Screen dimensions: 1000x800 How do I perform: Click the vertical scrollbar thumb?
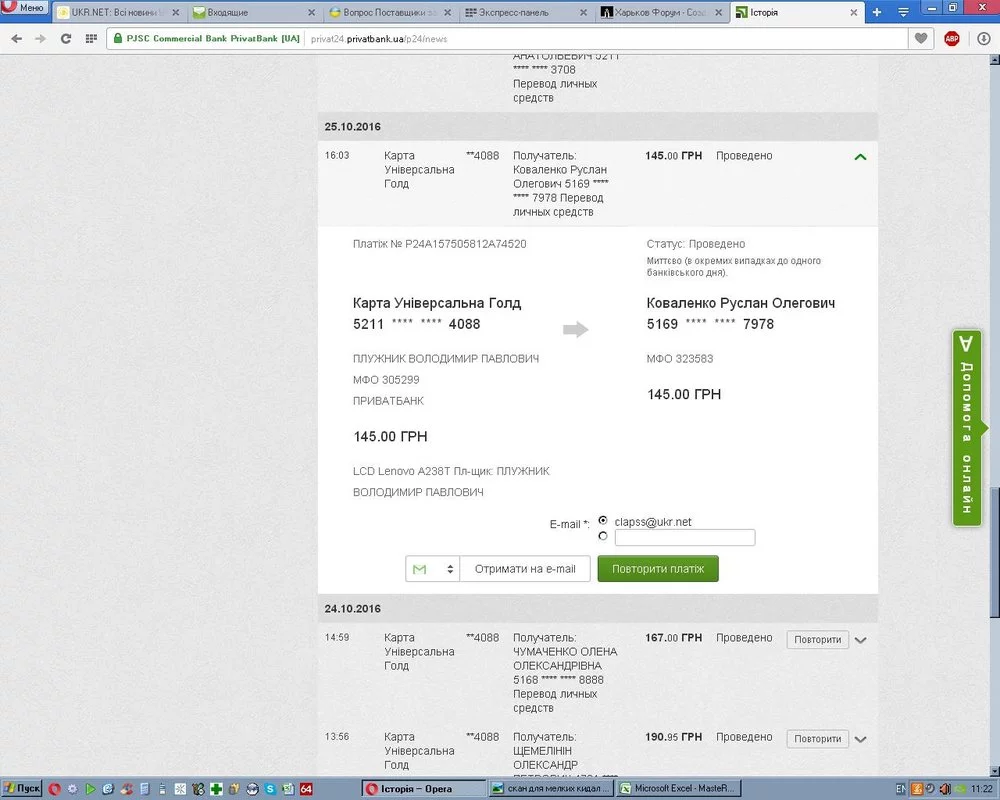tap(994, 552)
